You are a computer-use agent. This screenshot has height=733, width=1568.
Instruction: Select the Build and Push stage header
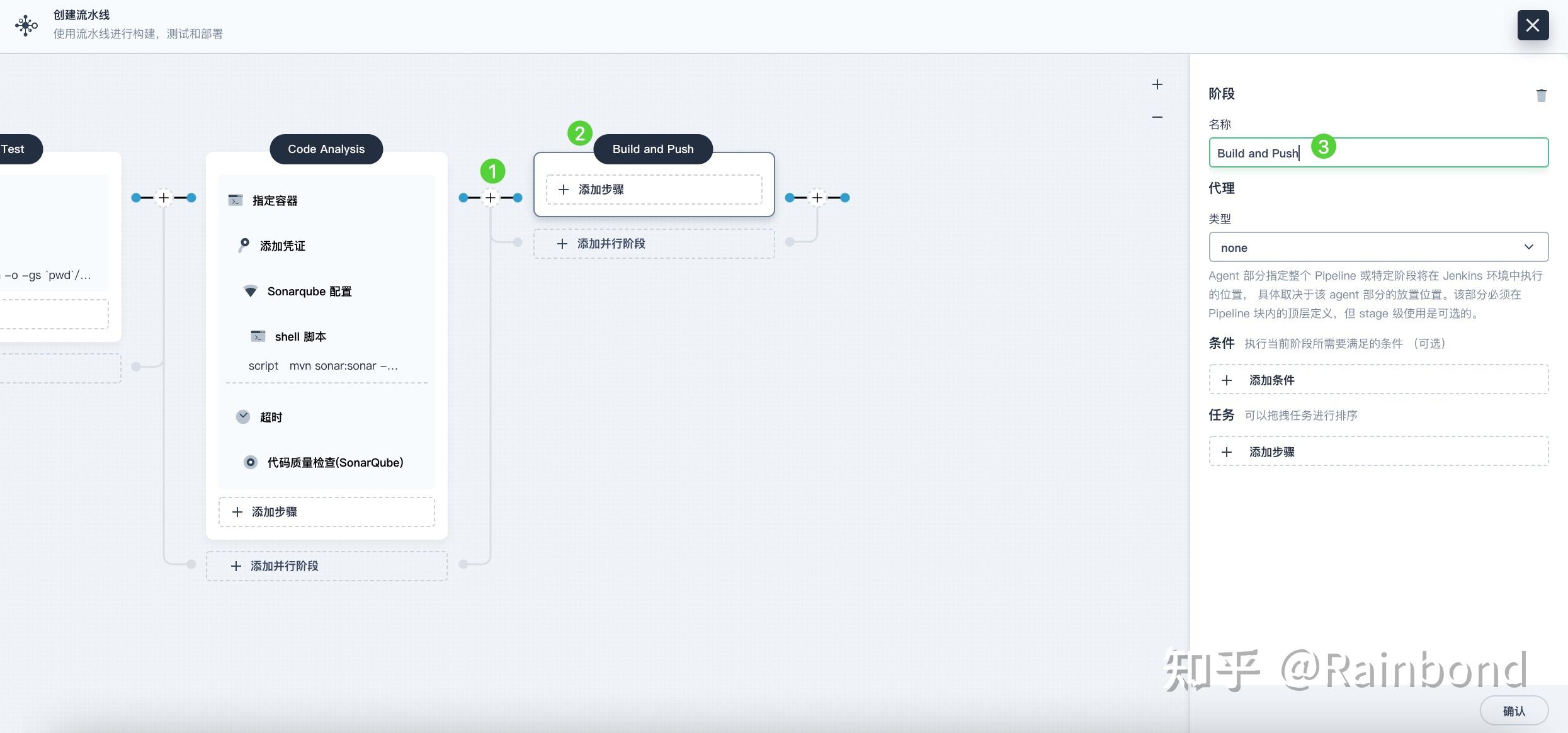click(x=653, y=149)
